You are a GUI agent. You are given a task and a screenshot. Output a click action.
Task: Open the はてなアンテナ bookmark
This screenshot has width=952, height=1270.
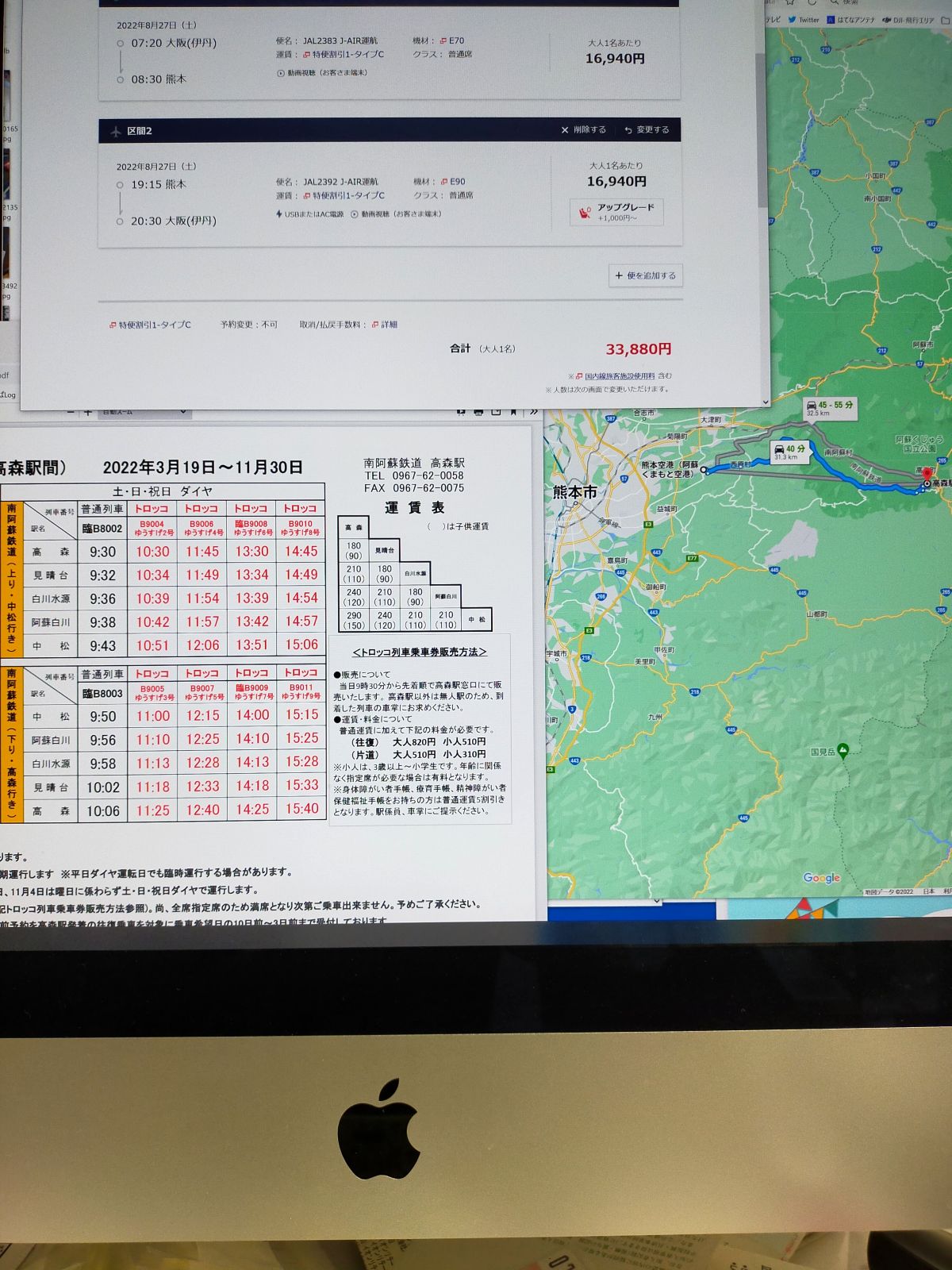pos(851,20)
